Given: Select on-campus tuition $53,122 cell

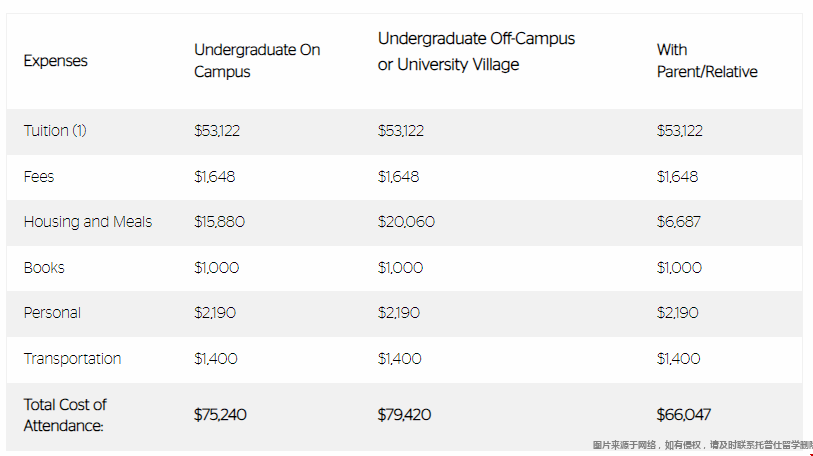Looking at the screenshot, I should (217, 130).
